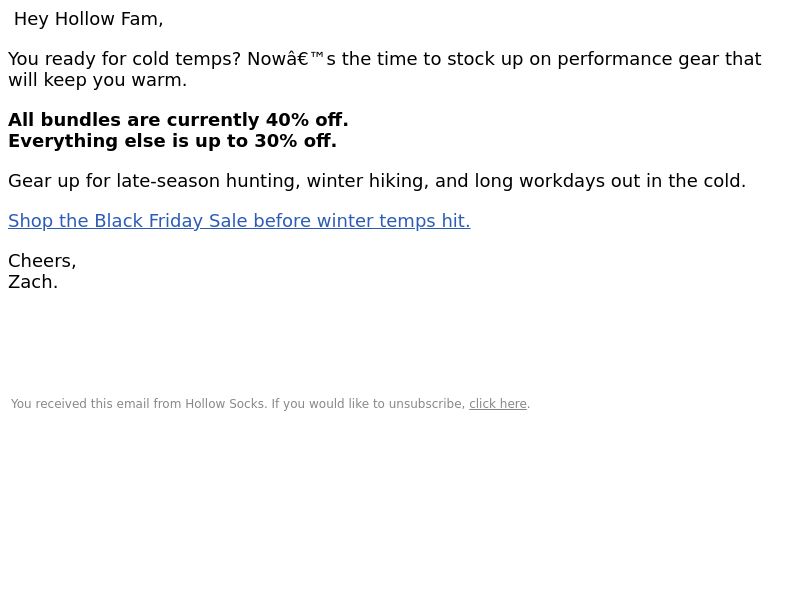Click the 'Zach.' signature name
Screen dimensions: 800x600
[x=33, y=282]
